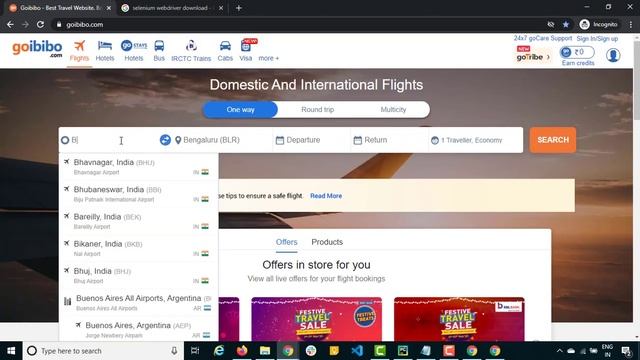Choose Bhavnagar, India (BHU) suggestion
Screen dimensions: 640x360
(x=138, y=167)
